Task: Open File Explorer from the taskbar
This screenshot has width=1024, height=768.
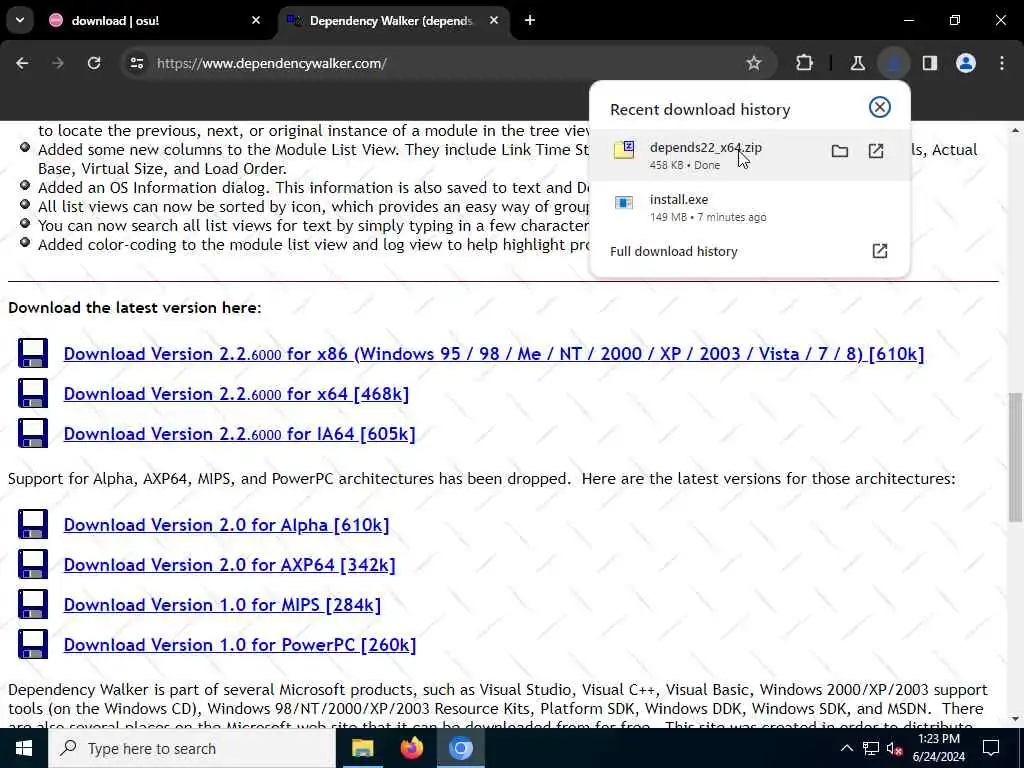Action: pos(362,748)
